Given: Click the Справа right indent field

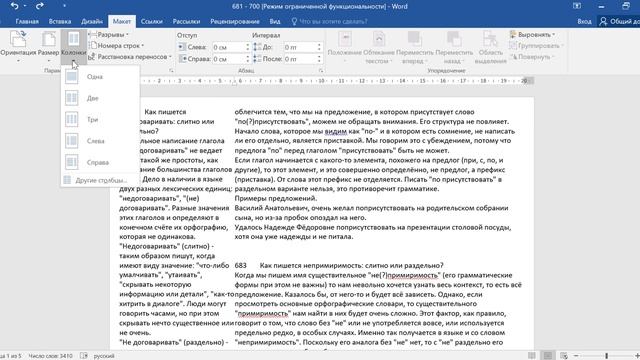Looking at the screenshot, I should pos(228,59).
